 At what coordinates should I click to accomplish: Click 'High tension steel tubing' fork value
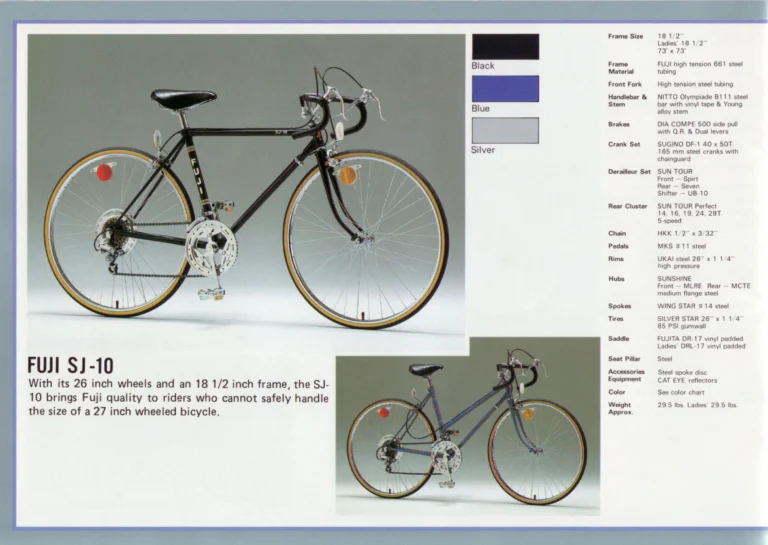[x=695, y=84]
